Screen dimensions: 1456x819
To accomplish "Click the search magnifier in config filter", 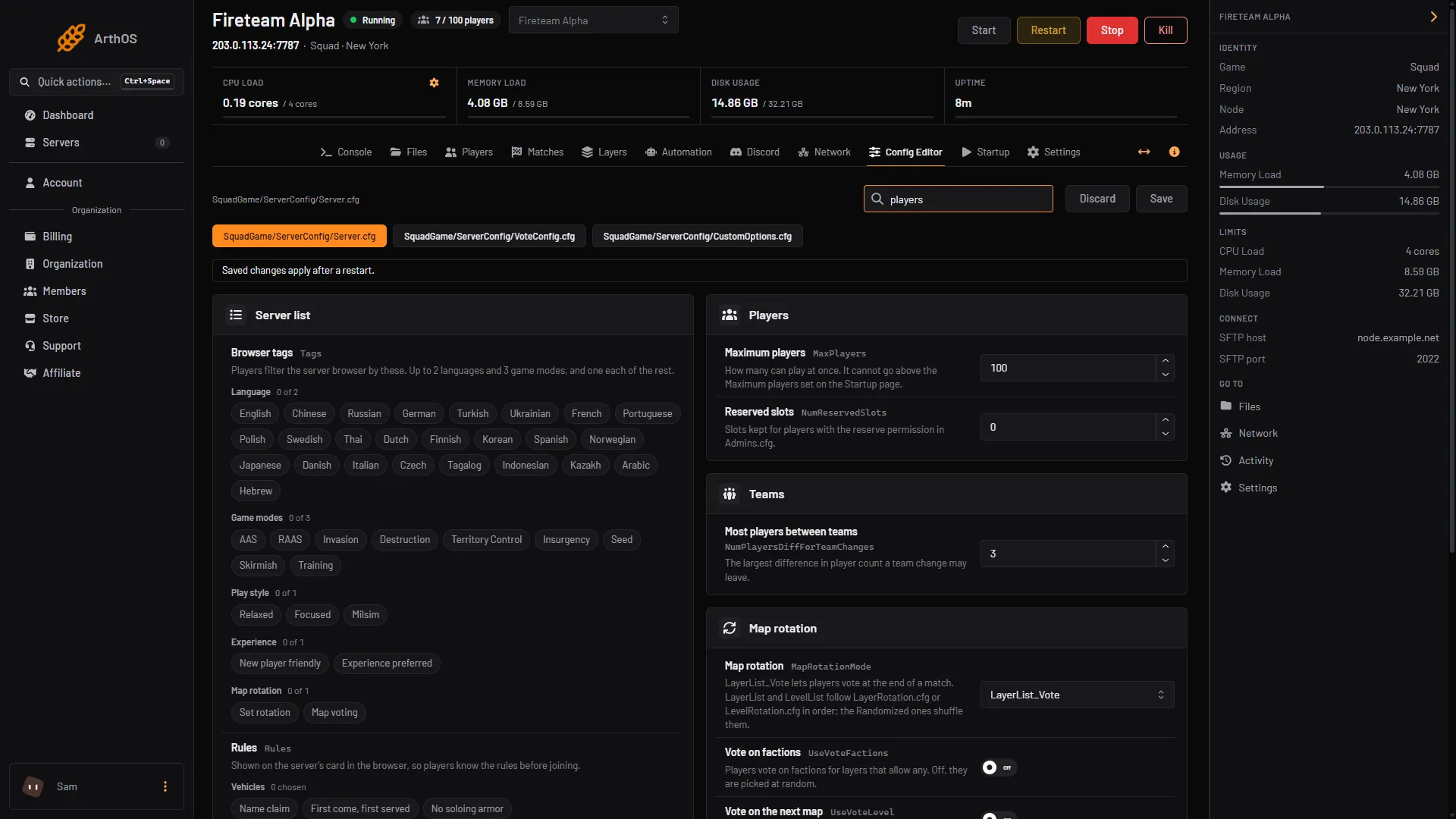I will pos(877,199).
